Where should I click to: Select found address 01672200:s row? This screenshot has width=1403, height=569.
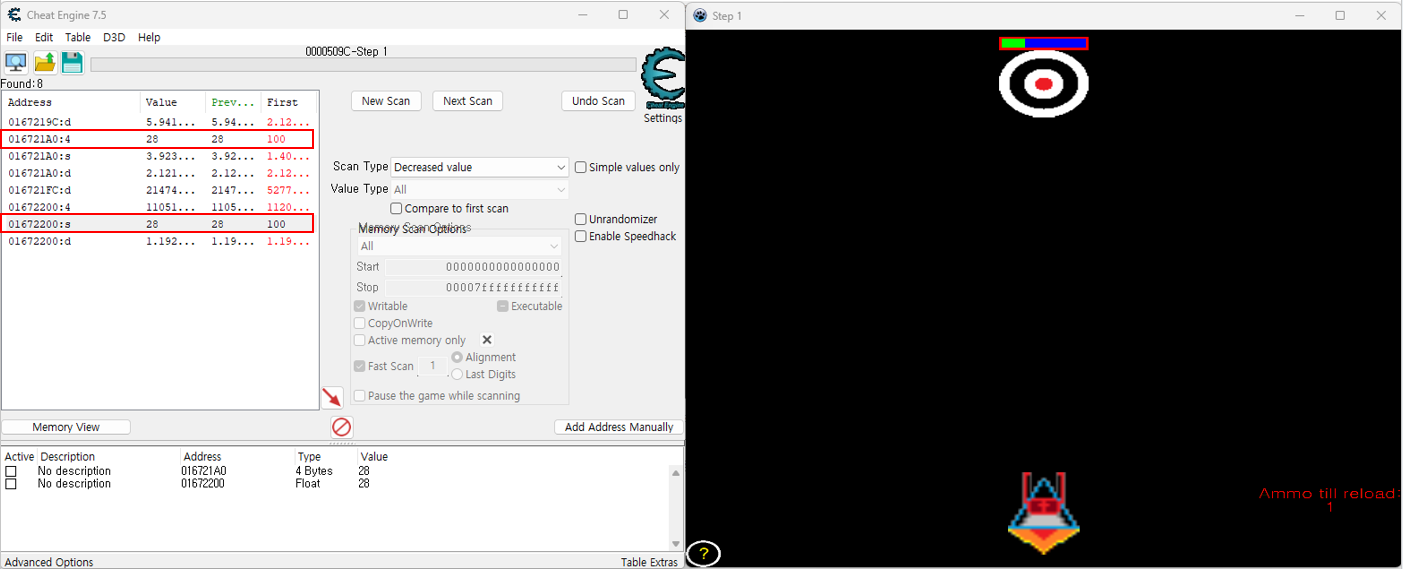[x=158, y=224]
